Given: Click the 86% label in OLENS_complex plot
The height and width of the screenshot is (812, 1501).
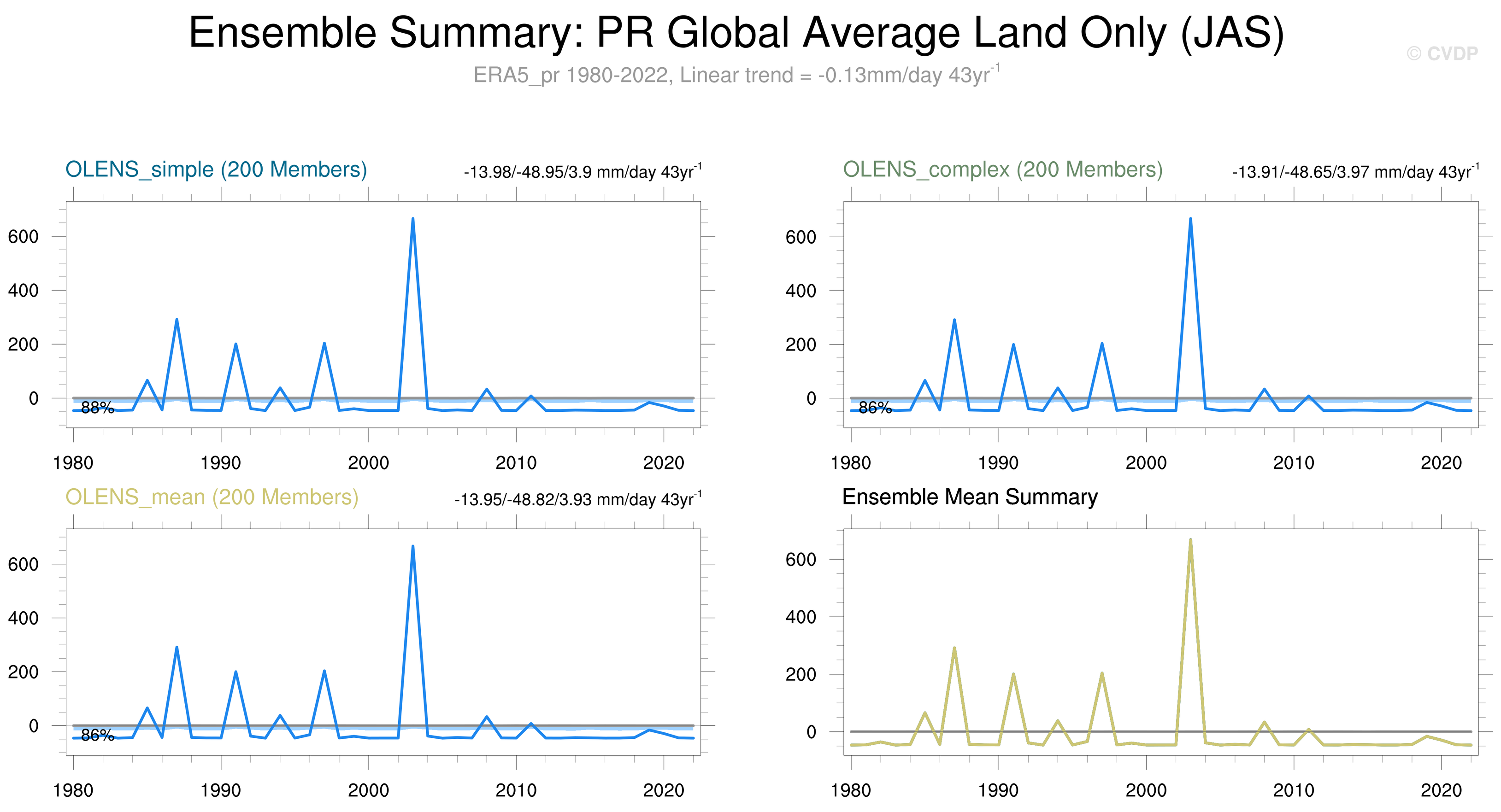Looking at the screenshot, I should 875,408.
